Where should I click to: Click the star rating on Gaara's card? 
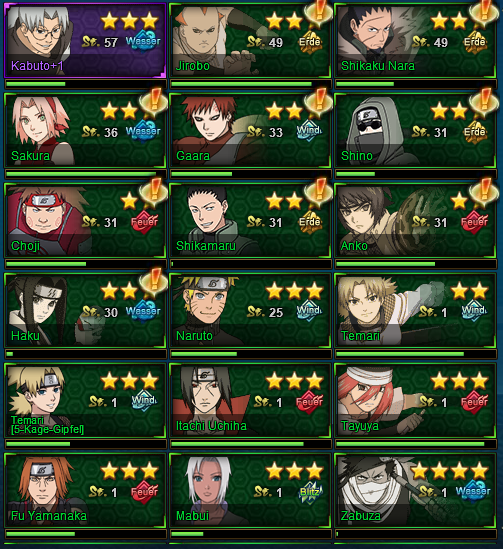pyautogui.click(x=284, y=111)
